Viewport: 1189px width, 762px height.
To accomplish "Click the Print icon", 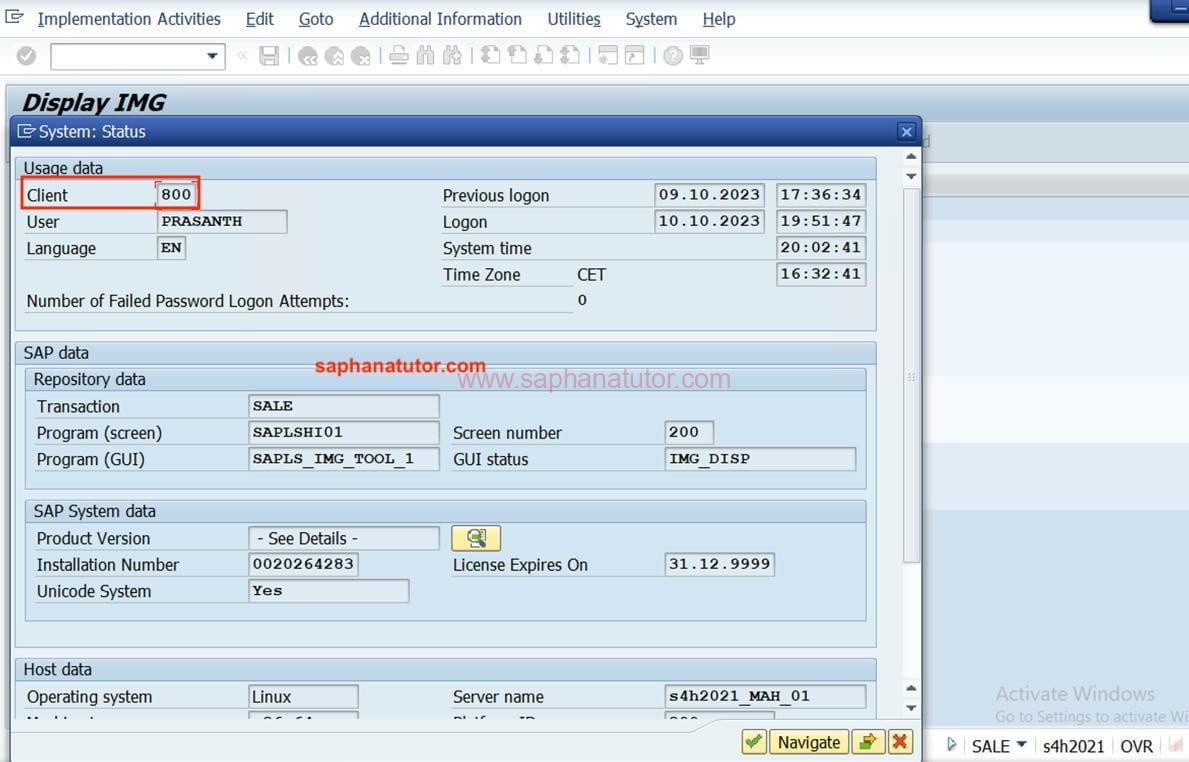I will [x=399, y=55].
